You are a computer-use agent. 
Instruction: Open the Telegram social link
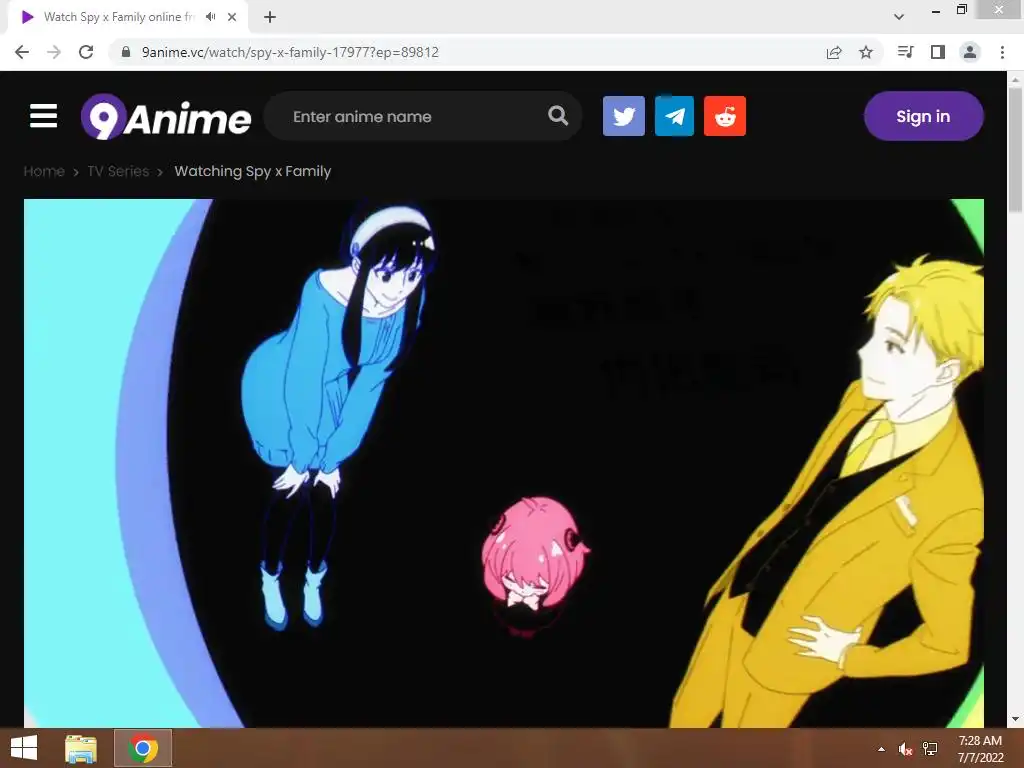(674, 116)
